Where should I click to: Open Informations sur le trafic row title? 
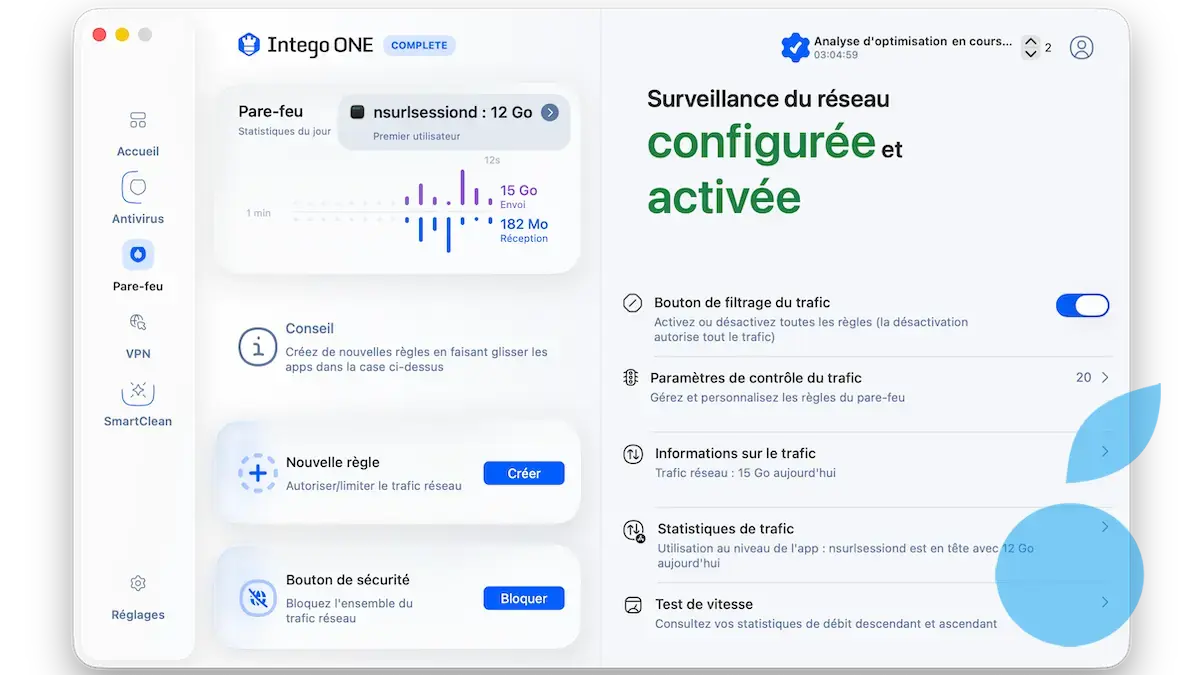click(735, 453)
